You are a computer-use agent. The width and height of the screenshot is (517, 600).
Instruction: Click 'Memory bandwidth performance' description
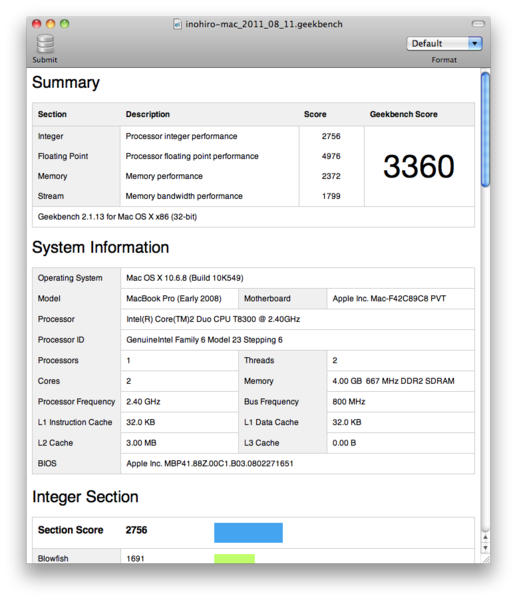coord(184,196)
